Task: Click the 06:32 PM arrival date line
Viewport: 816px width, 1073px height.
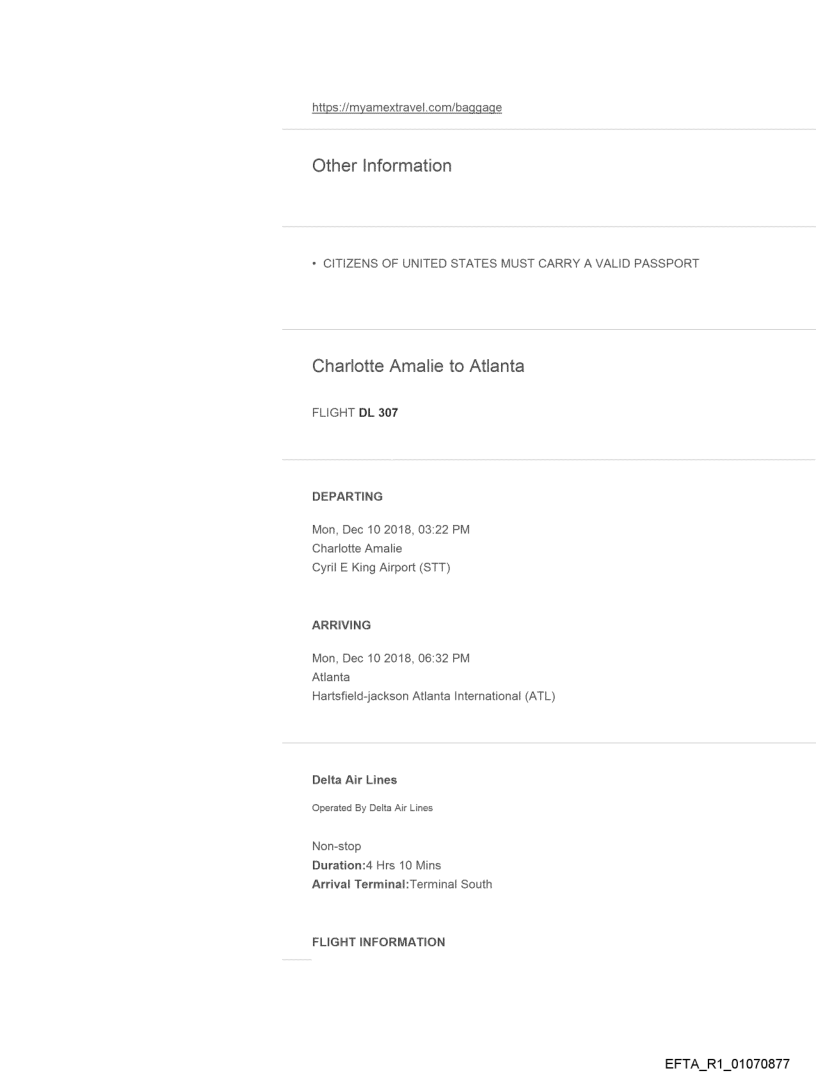Action: coord(391,658)
